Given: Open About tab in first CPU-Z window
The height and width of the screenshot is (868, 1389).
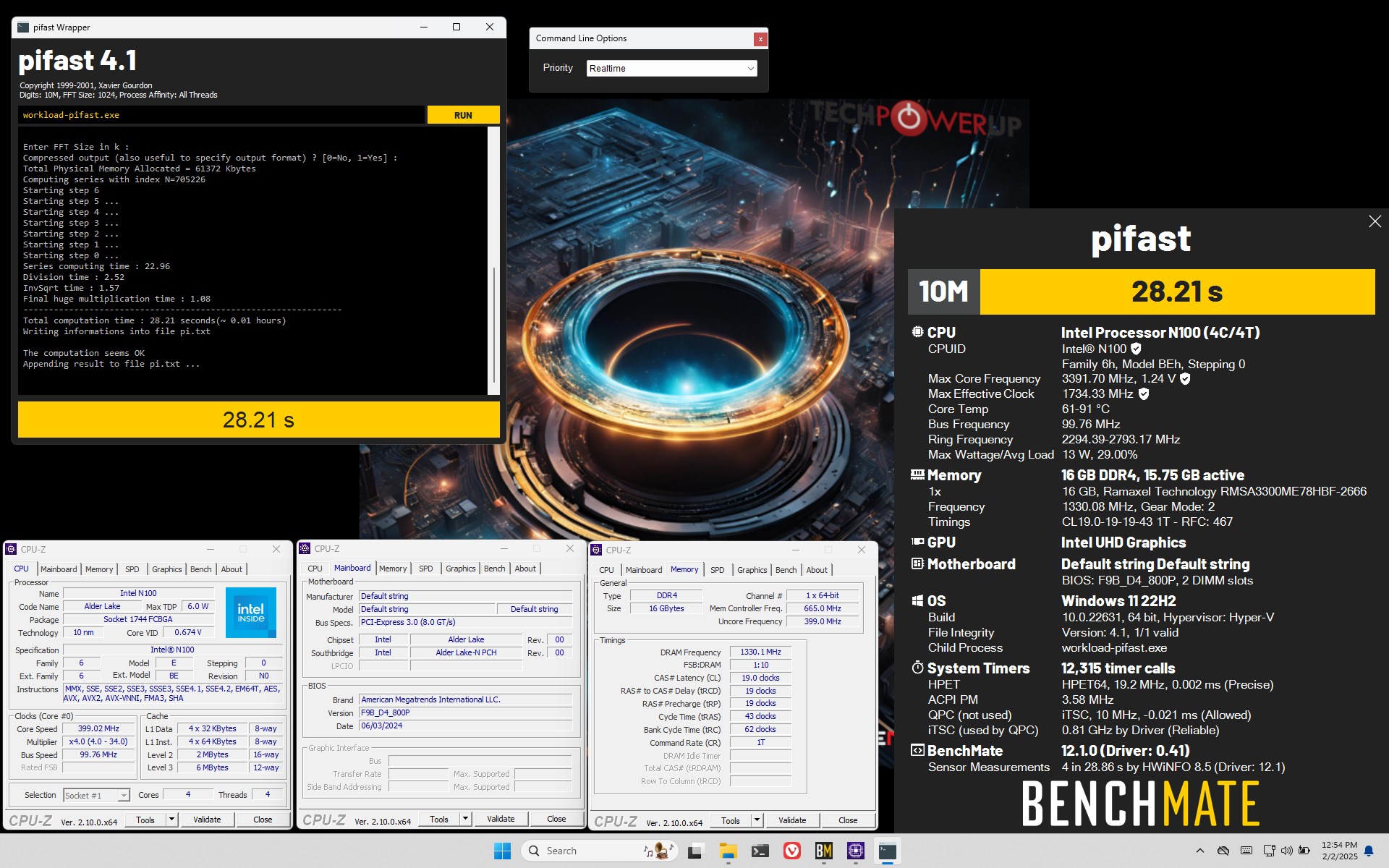Looking at the screenshot, I should point(231,569).
